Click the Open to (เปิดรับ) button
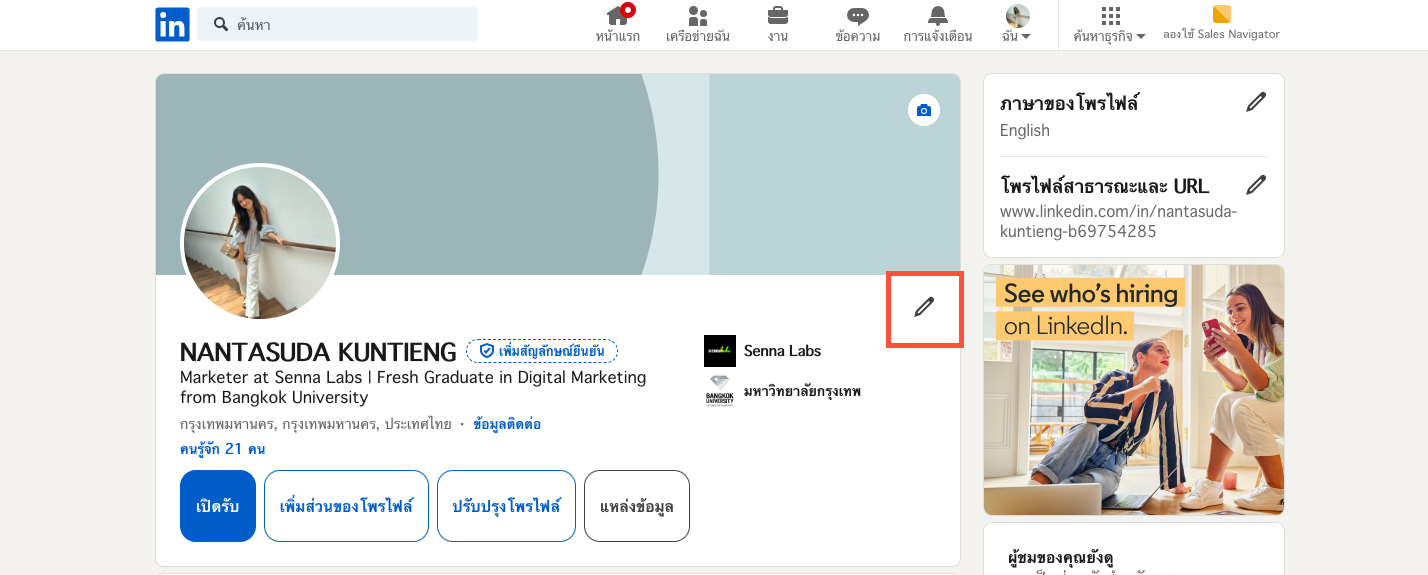This screenshot has width=1428, height=575. [218, 506]
